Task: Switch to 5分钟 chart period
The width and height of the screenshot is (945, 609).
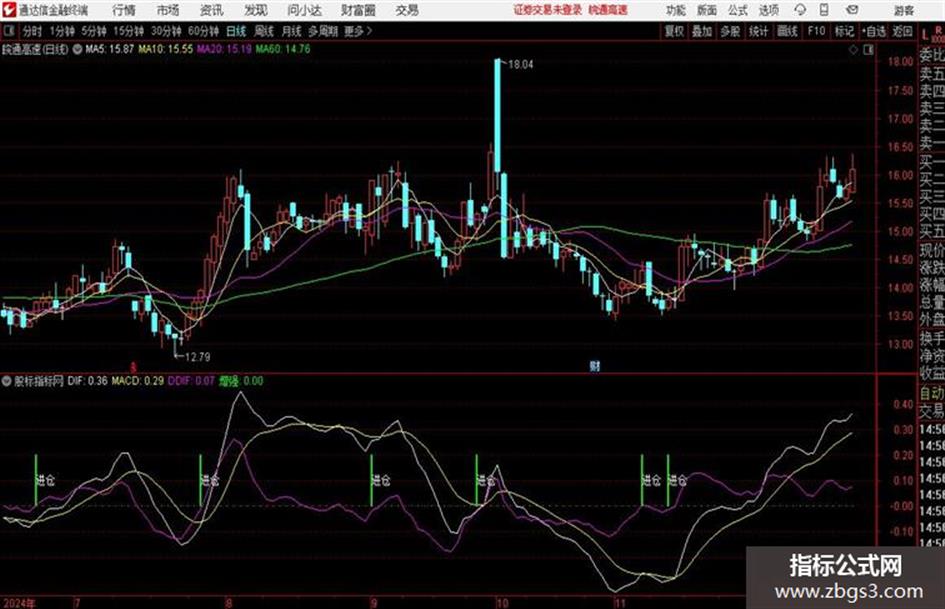Action: (x=93, y=31)
